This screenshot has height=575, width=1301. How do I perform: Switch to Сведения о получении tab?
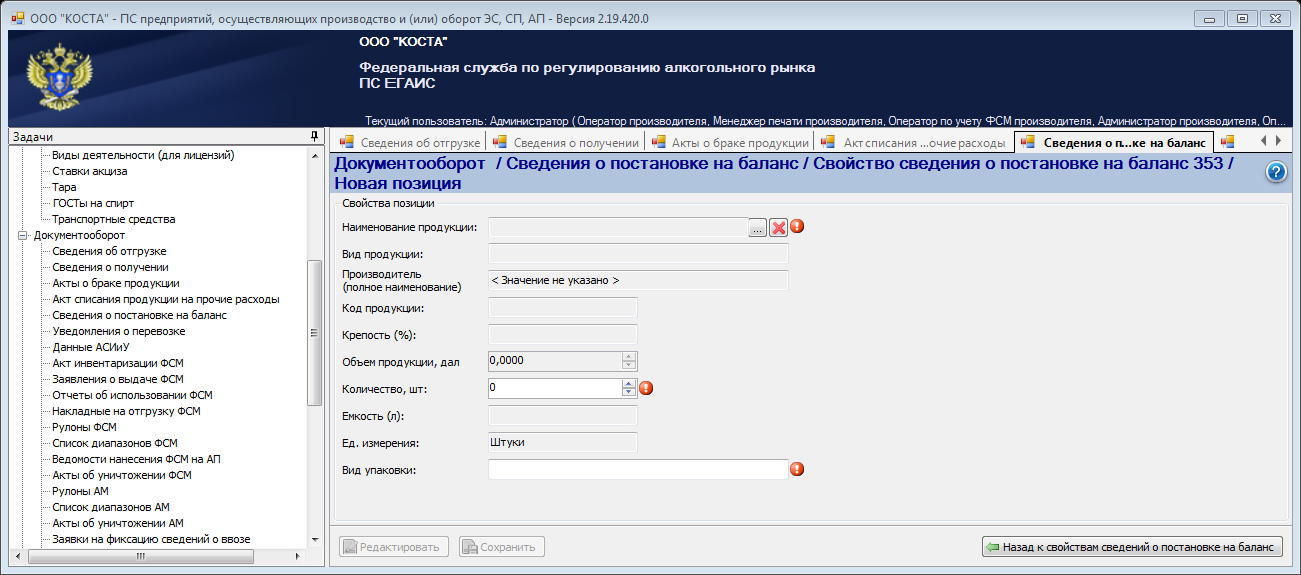(565, 143)
